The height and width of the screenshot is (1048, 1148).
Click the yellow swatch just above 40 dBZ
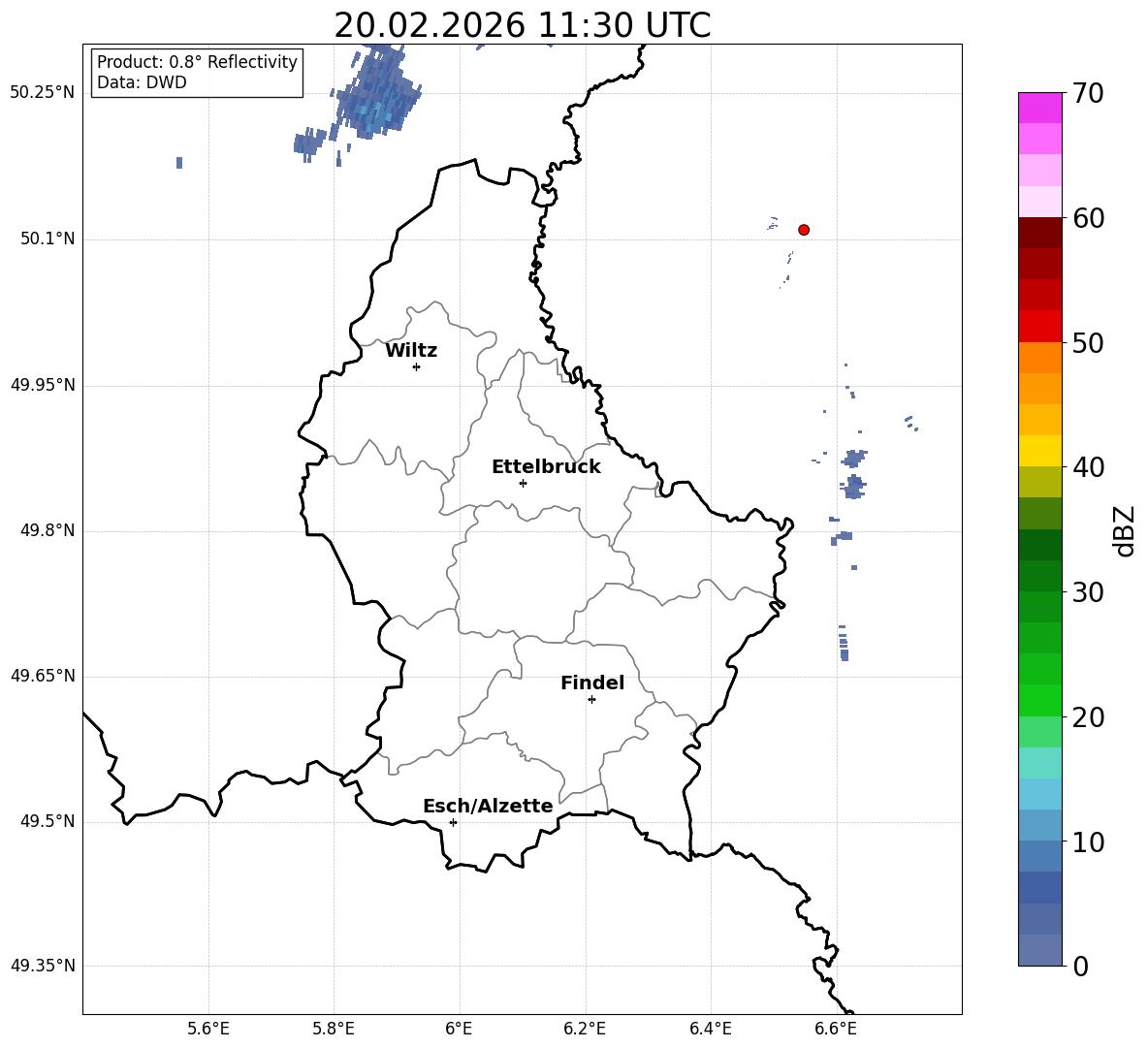click(1039, 451)
